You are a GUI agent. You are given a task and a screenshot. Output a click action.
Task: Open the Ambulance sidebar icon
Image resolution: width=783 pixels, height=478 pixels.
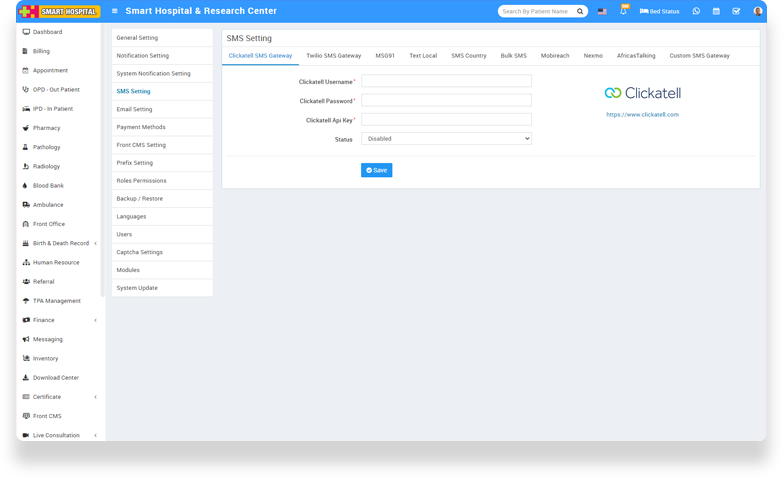pyautogui.click(x=26, y=205)
